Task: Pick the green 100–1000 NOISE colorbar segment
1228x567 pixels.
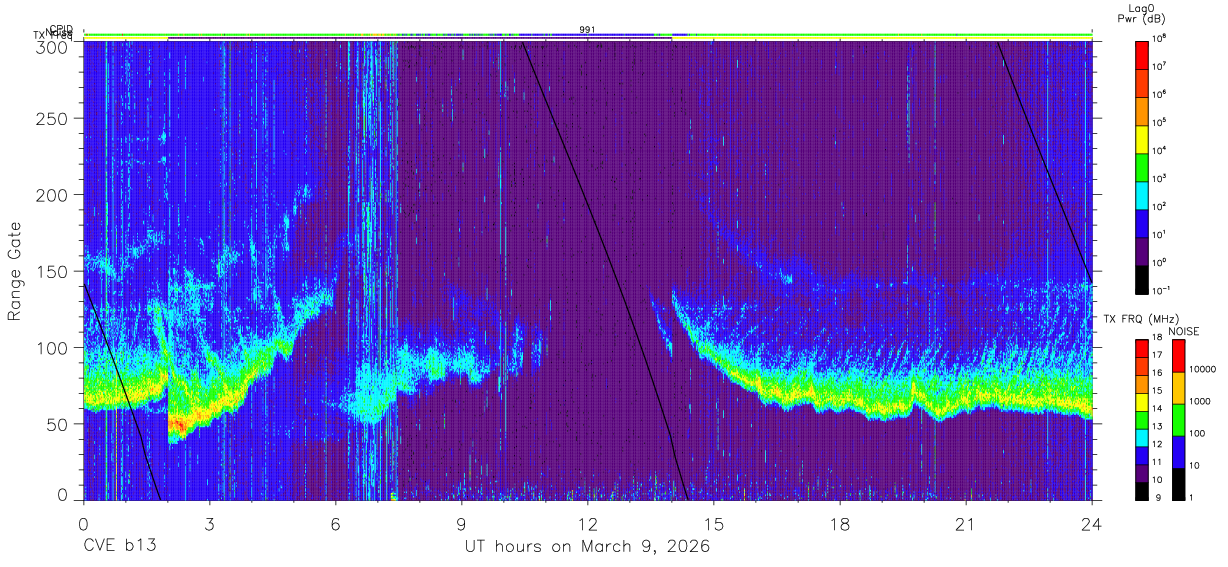Action: (x=1178, y=419)
